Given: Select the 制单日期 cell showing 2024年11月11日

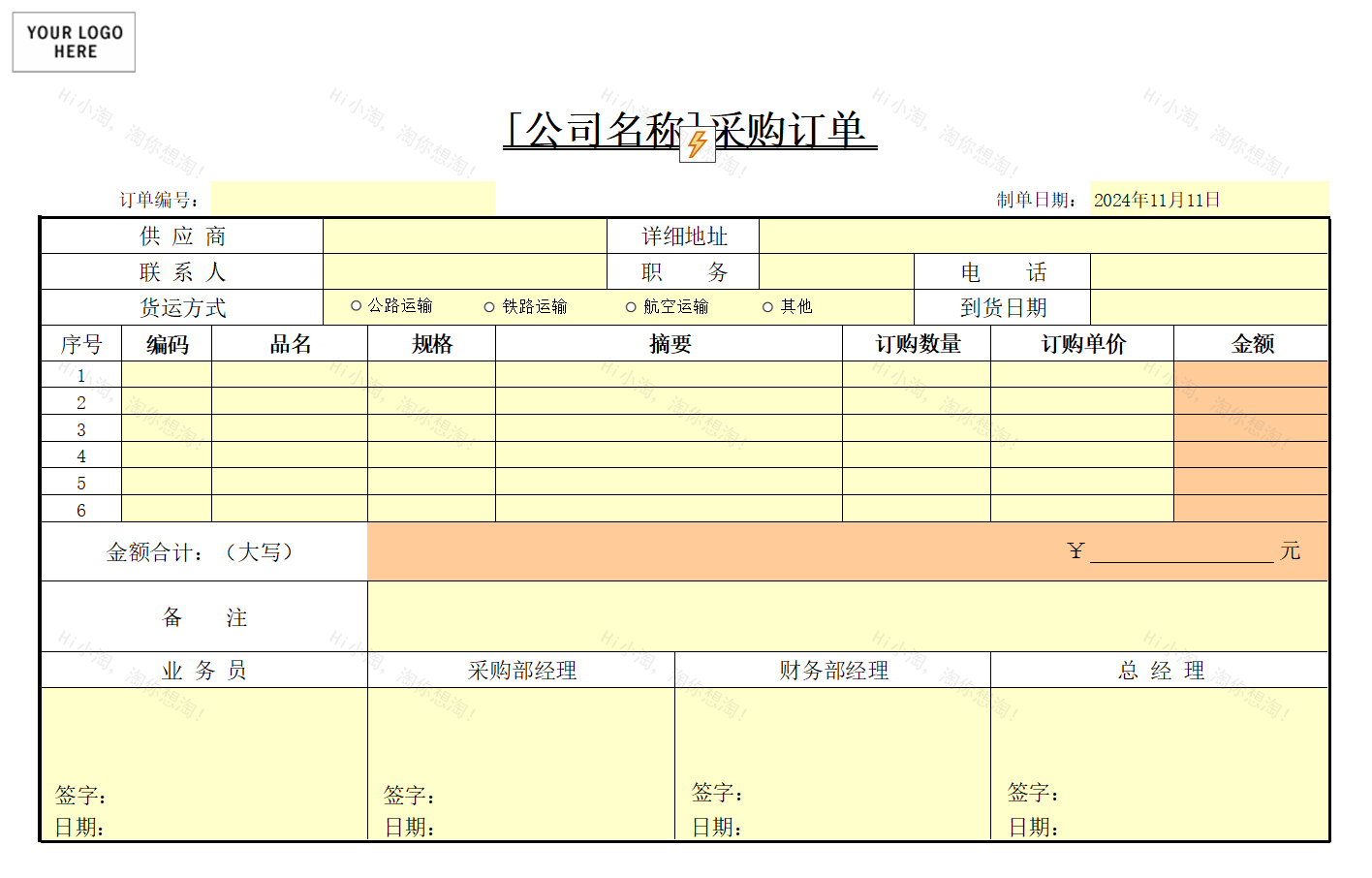Looking at the screenshot, I should coord(1207,200).
